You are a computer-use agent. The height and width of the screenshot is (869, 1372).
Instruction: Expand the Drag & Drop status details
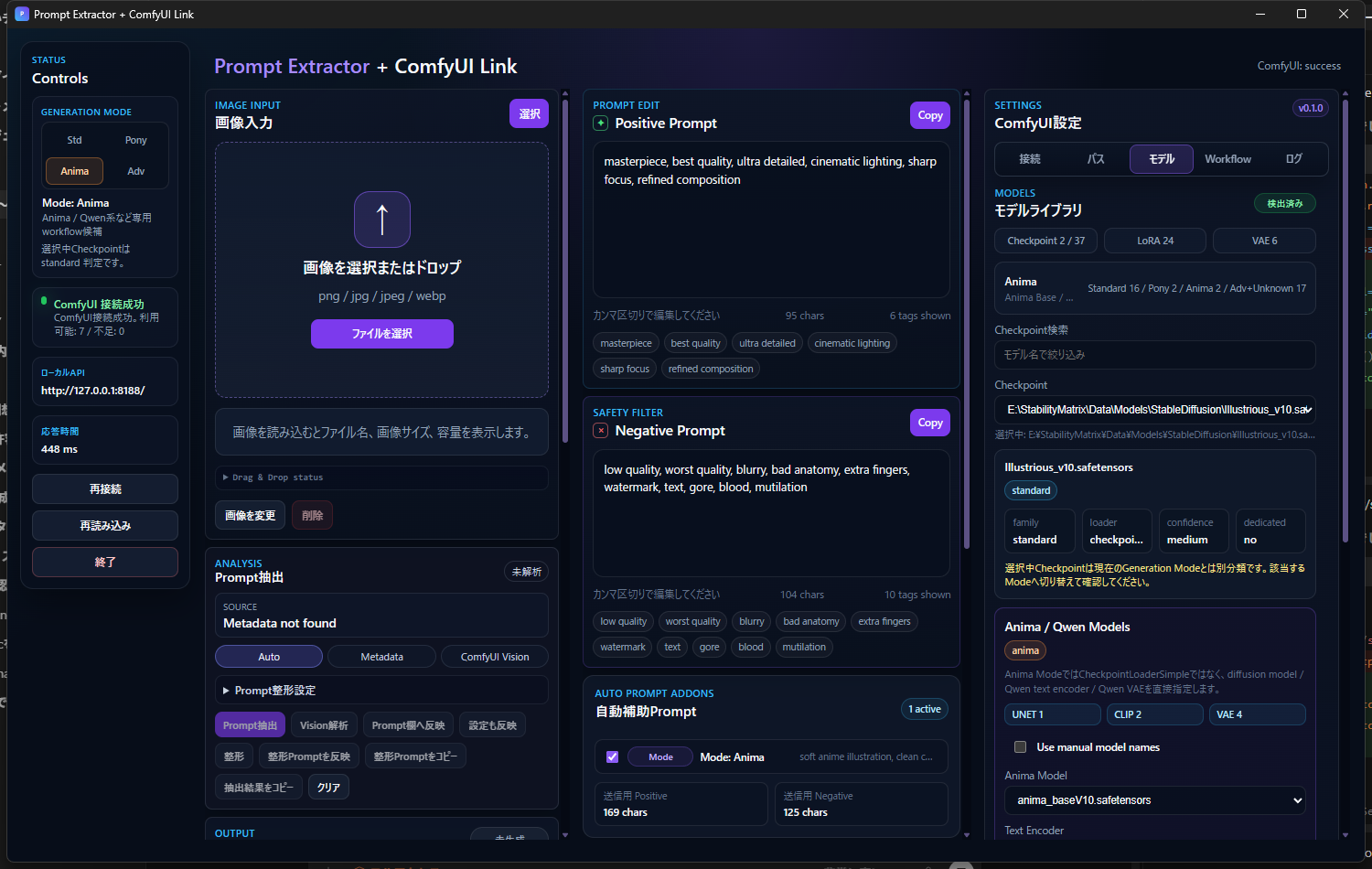pyautogui.click(x=382, y=477)
